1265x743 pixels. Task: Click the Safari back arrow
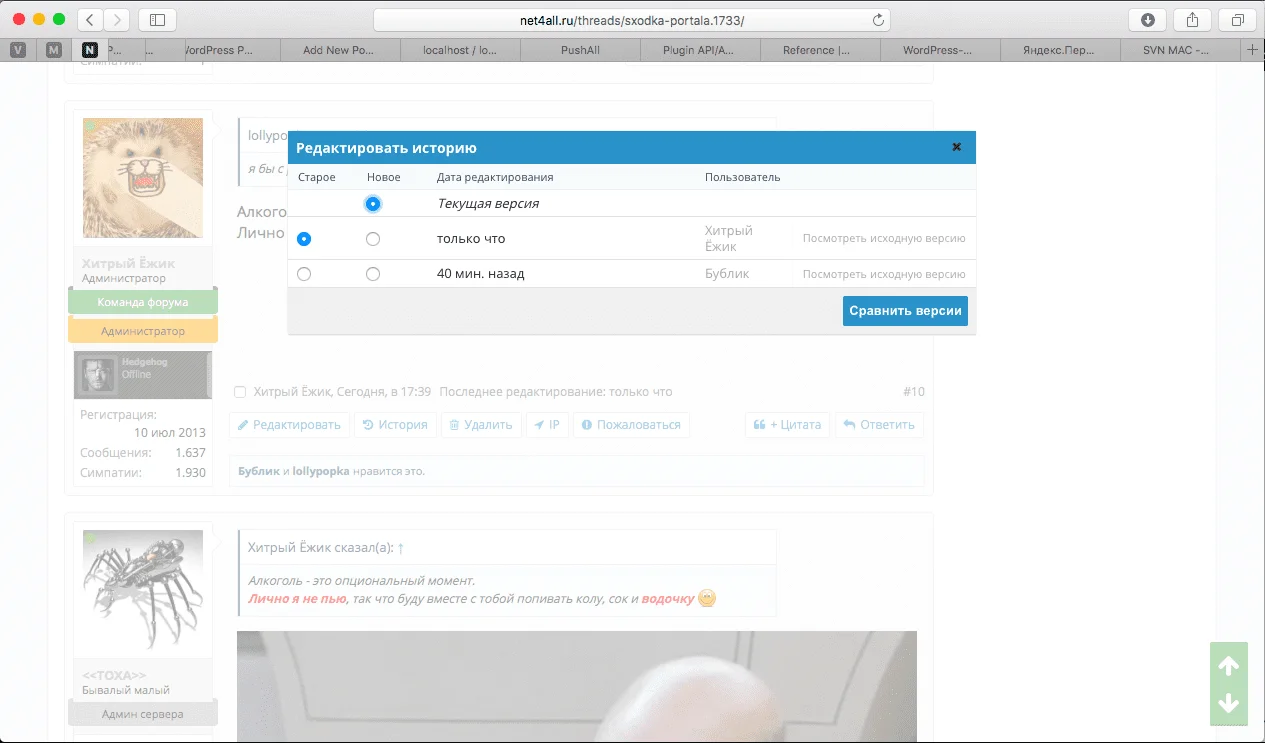[90, 20]
